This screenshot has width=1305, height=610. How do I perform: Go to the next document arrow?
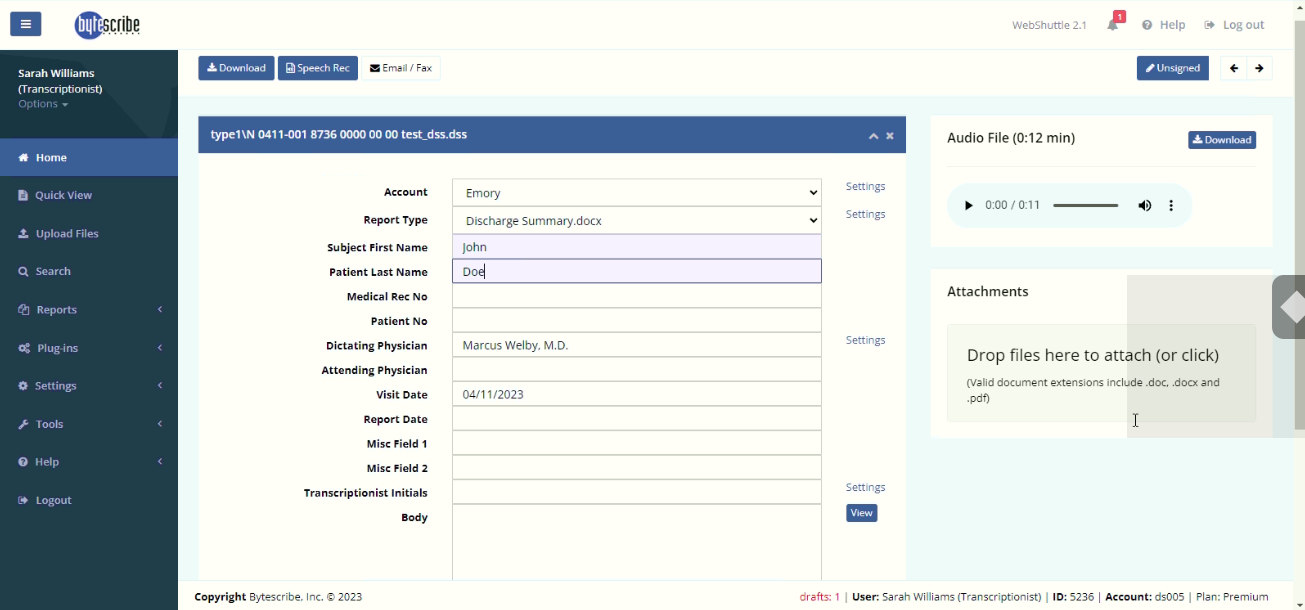(x=1259, y=68)
